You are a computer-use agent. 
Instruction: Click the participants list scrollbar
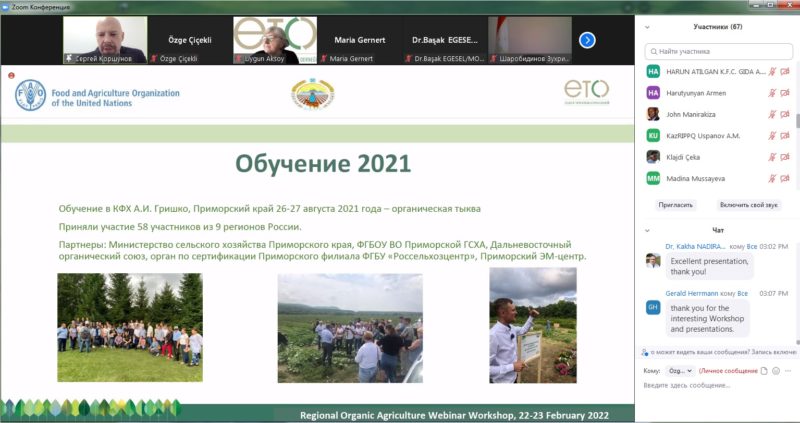pos(797,121)
